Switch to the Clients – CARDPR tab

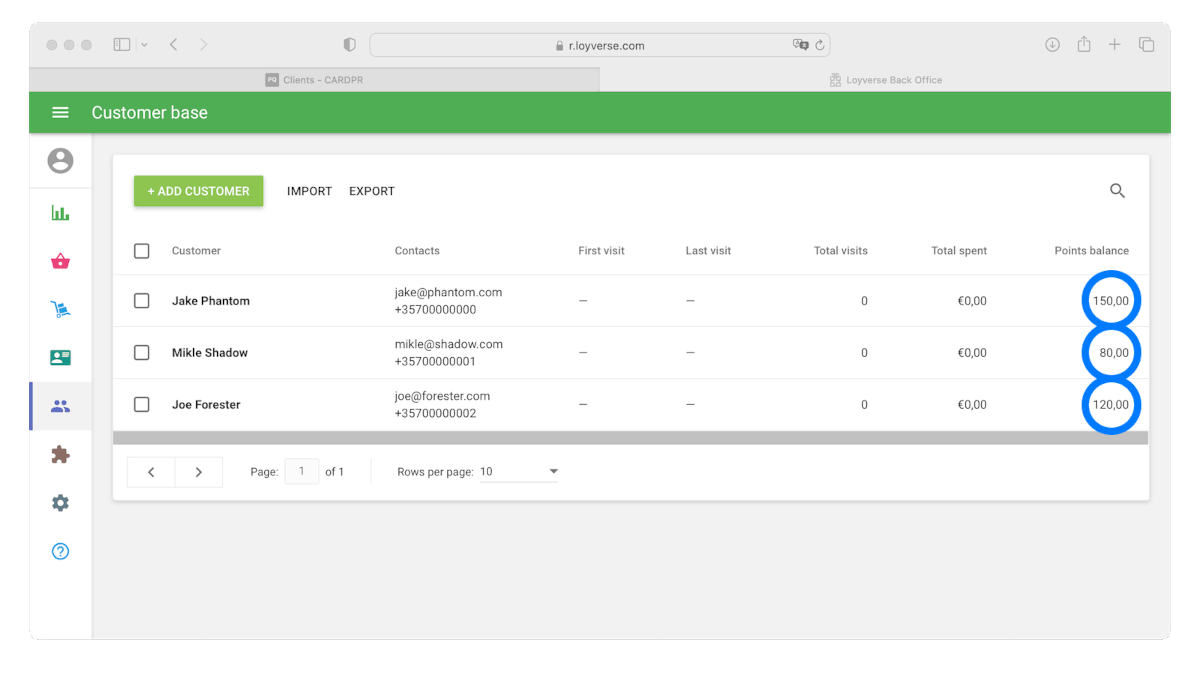314,80
